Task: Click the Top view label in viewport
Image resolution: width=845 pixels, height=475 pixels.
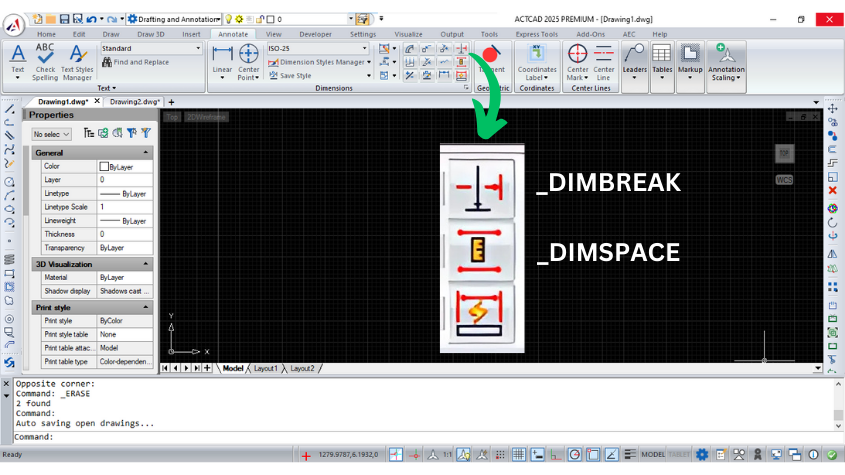Action: (172, 117)
